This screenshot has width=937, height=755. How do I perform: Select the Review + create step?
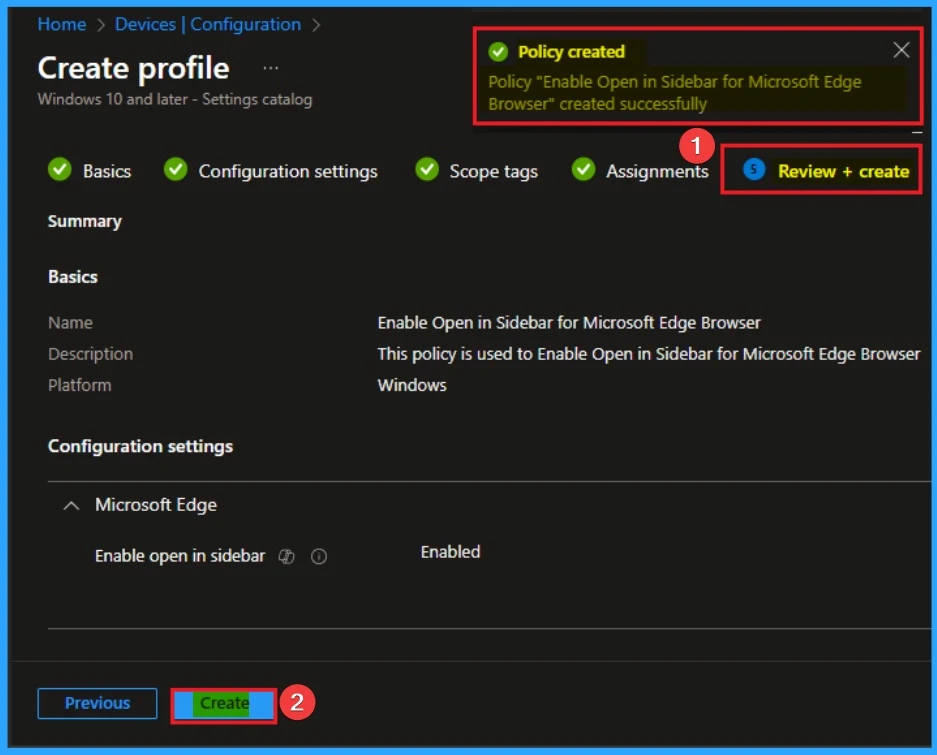coord(843,172)
